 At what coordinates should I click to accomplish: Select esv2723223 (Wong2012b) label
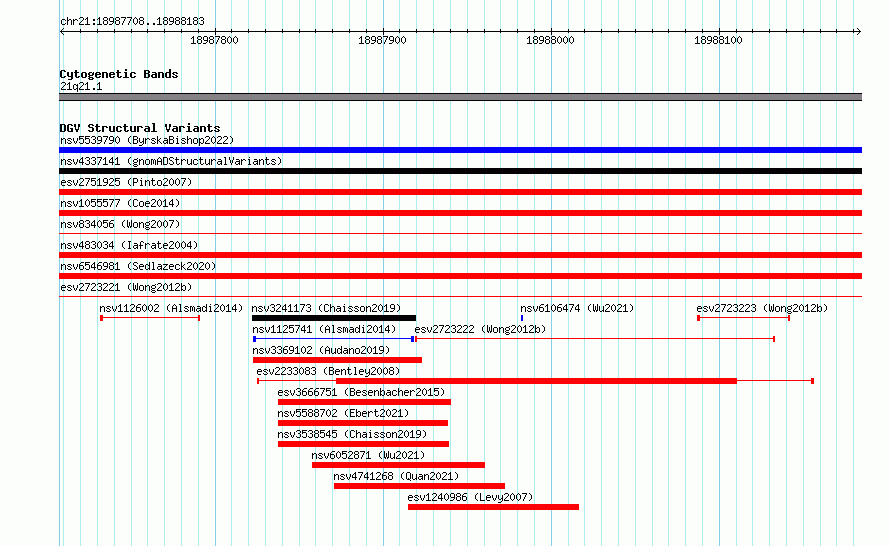pyautogui.click(x=762, y=308)
